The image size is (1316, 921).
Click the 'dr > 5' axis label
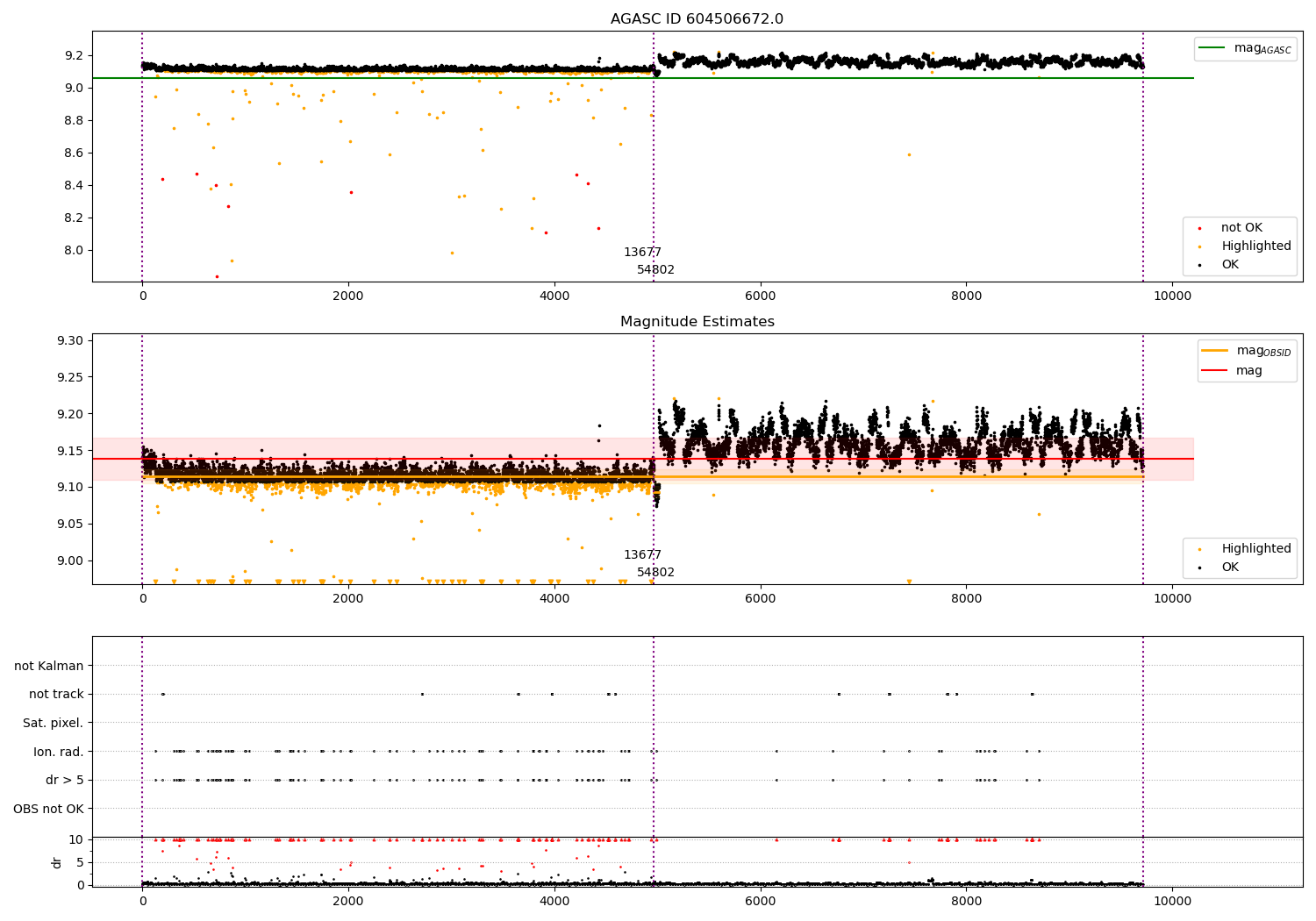coord(65,780)
